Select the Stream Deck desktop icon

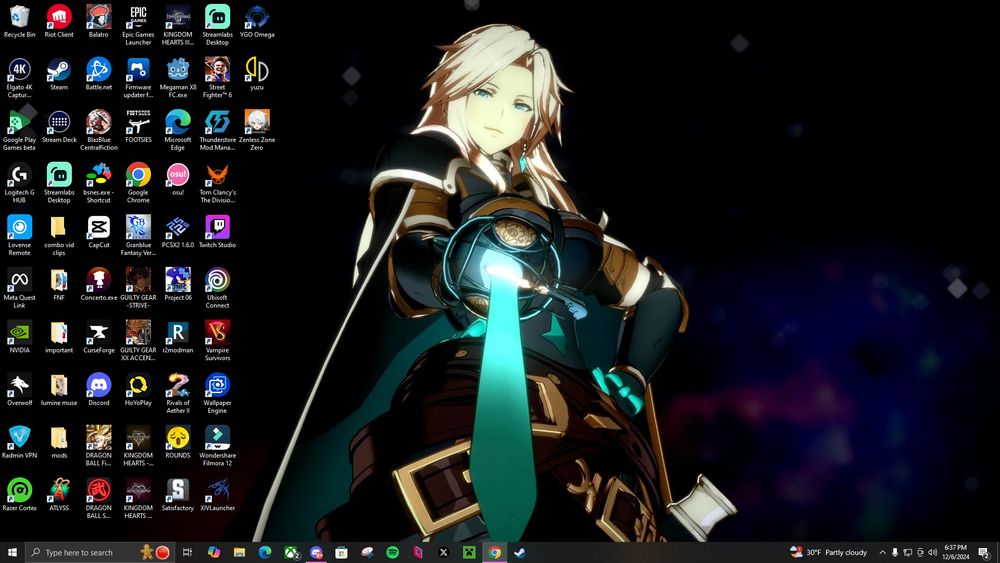[59, 126]
